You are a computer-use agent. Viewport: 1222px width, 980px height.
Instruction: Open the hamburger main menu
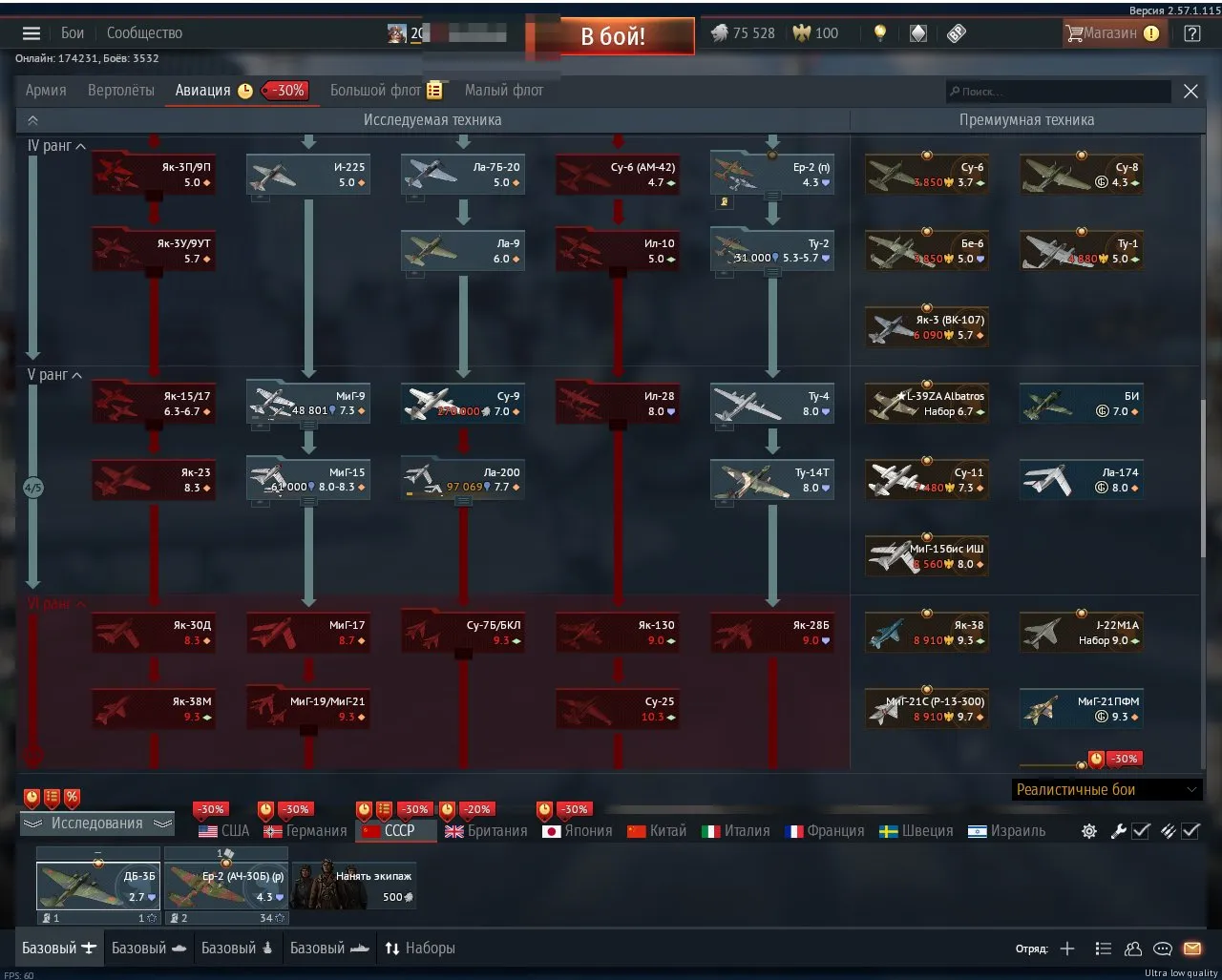tap(32, 32)
